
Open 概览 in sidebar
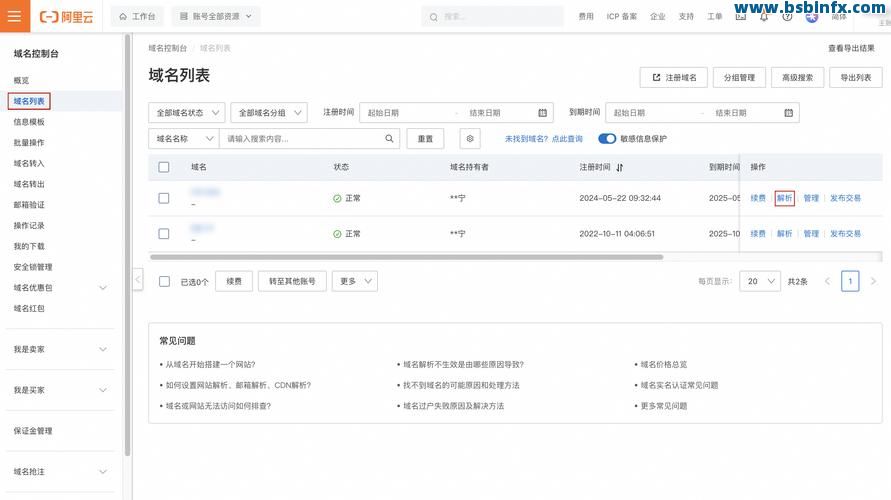point(21,81)
